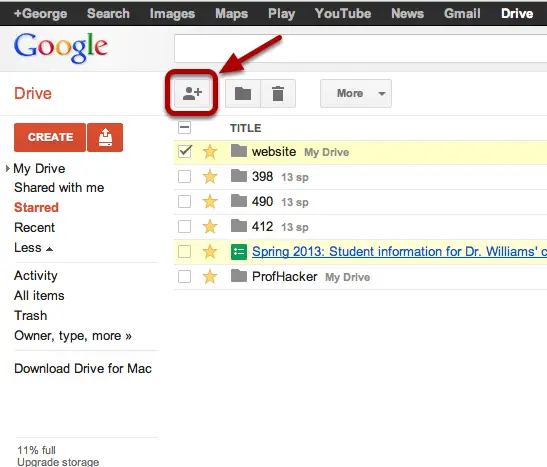Toggle the select-all checkbox beside TITLE
This screenshot has height=467, width=547.
(x=184, y=127)
